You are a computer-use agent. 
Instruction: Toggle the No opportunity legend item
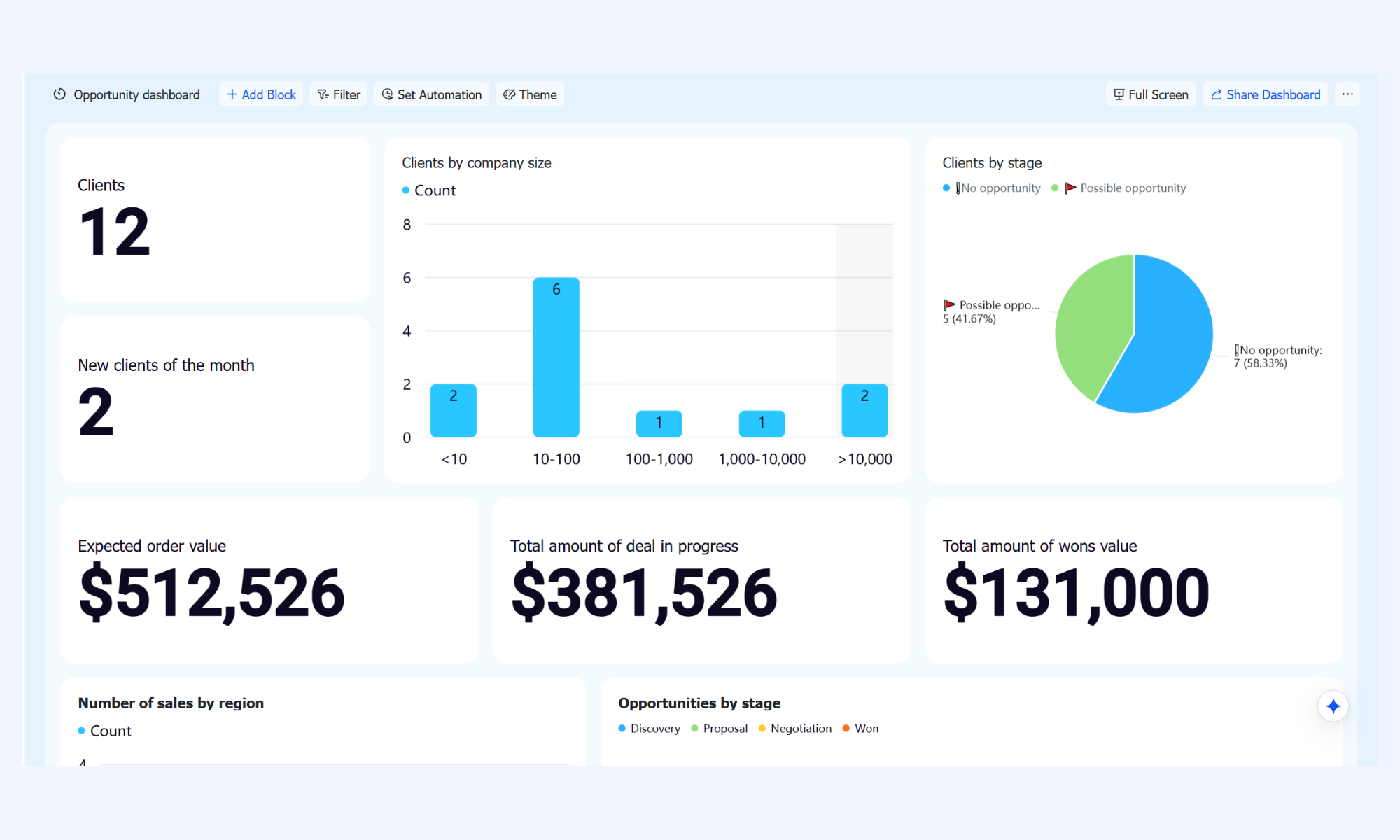point(992,188)
